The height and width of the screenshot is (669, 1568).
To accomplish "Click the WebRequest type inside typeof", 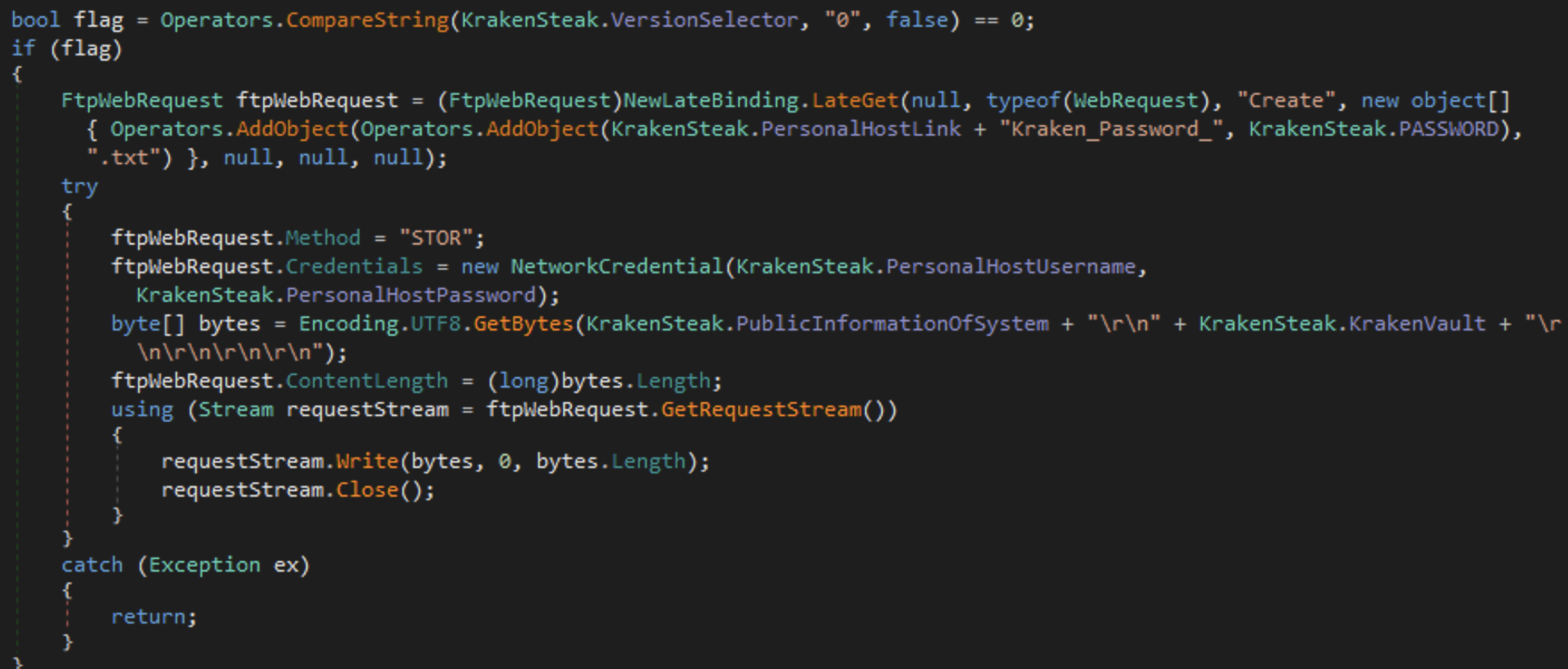I will pos(1135,100).
